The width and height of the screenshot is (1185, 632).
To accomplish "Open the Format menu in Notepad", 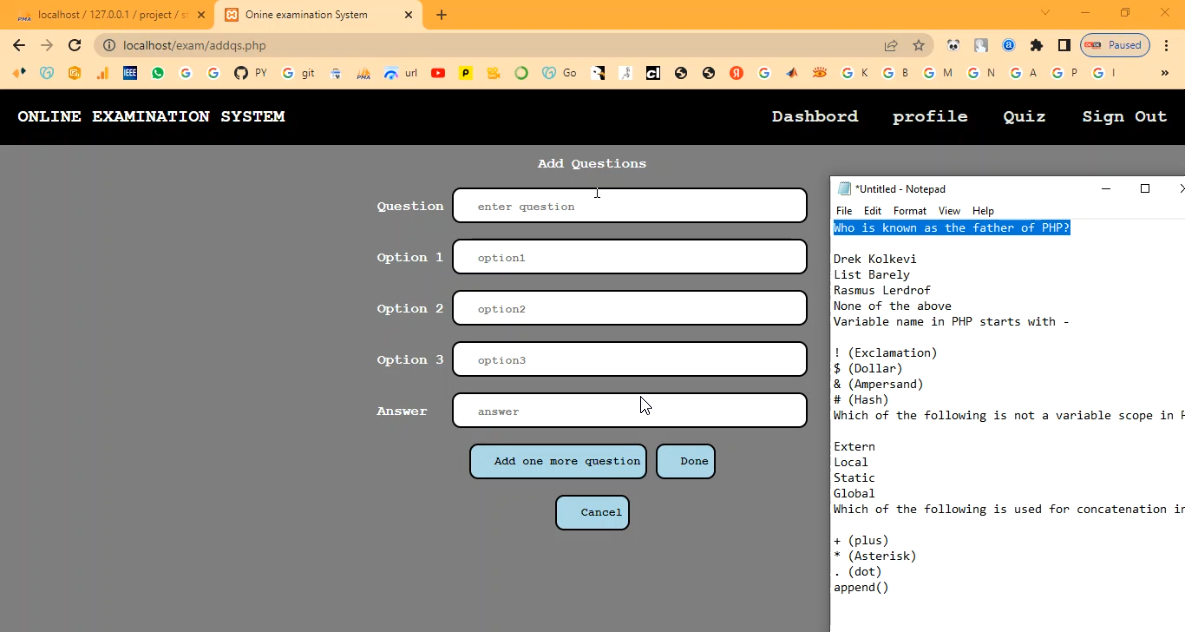I will tap(909, 211).
